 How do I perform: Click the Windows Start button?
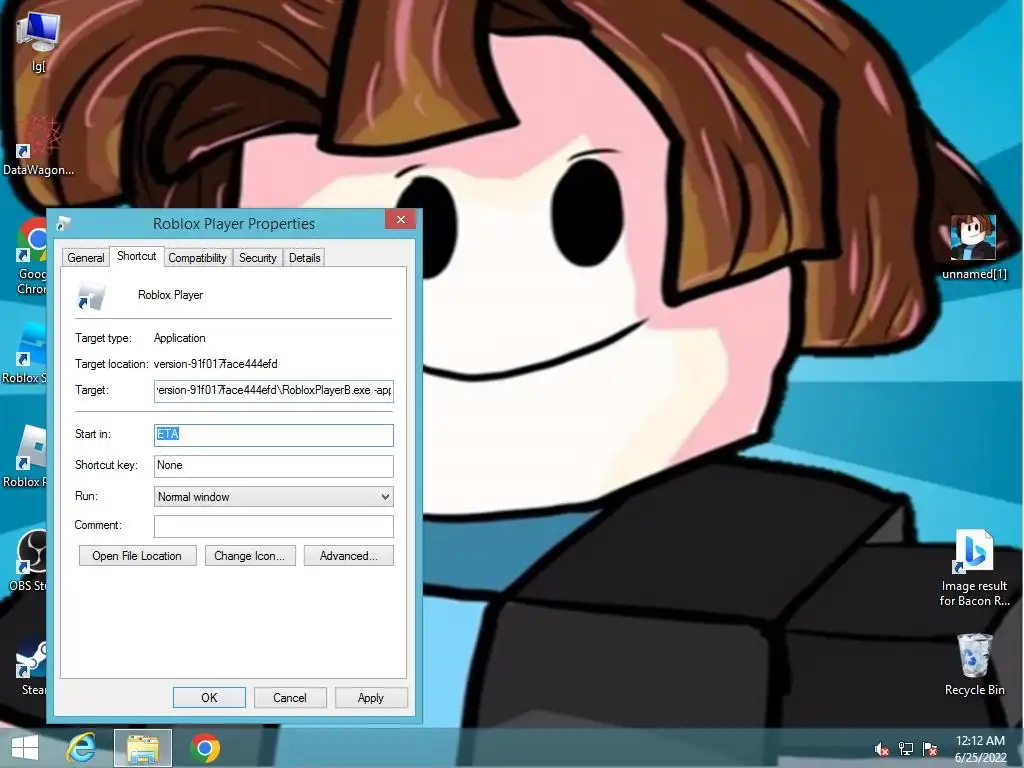tap(25, 748)
